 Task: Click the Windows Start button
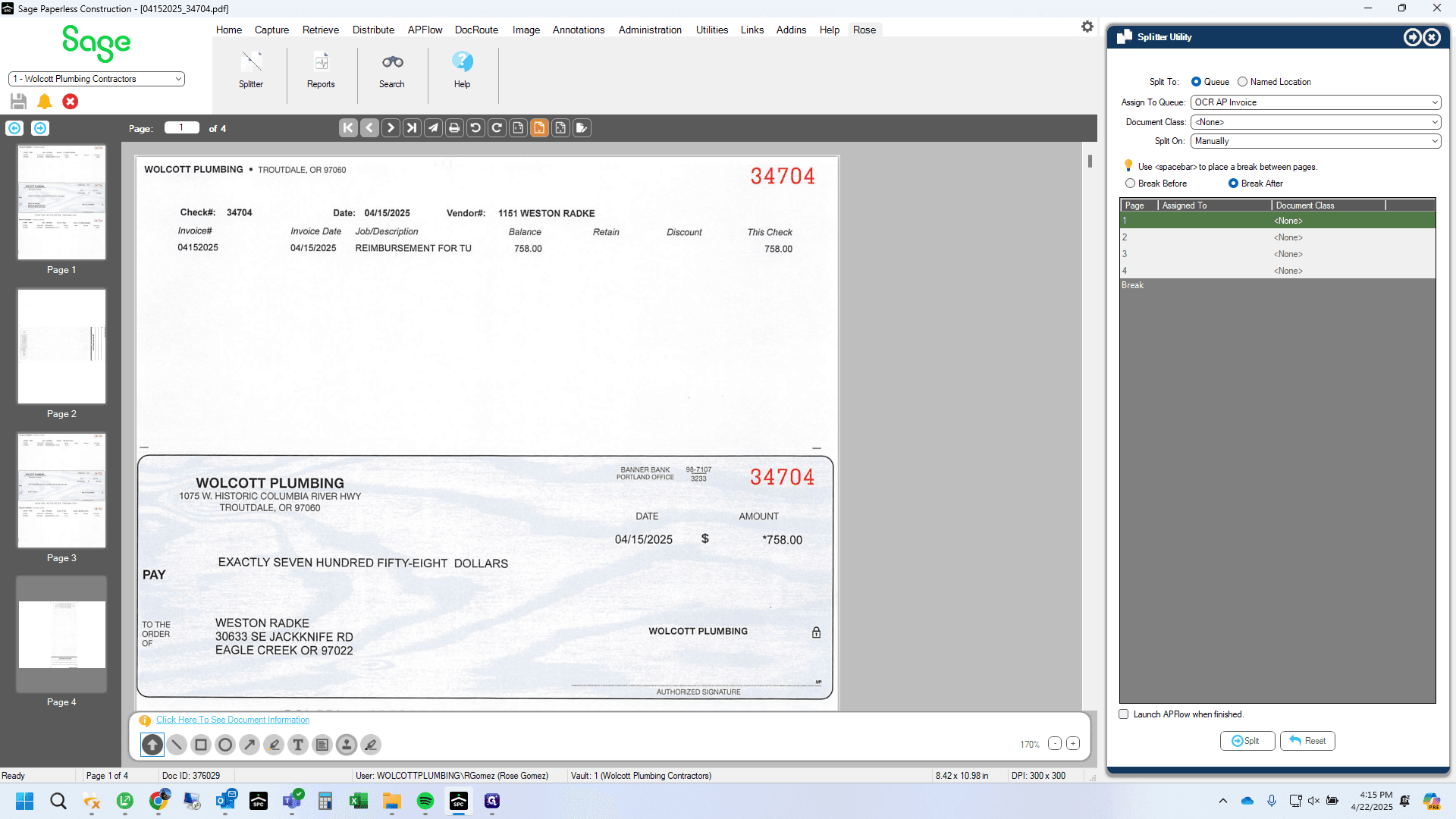pos(24,801)
